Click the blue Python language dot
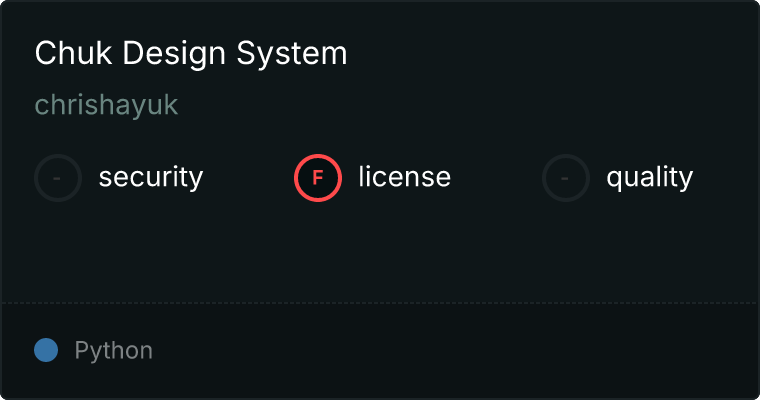This screenshot has height=400, width=760. (x=46, y=350)
